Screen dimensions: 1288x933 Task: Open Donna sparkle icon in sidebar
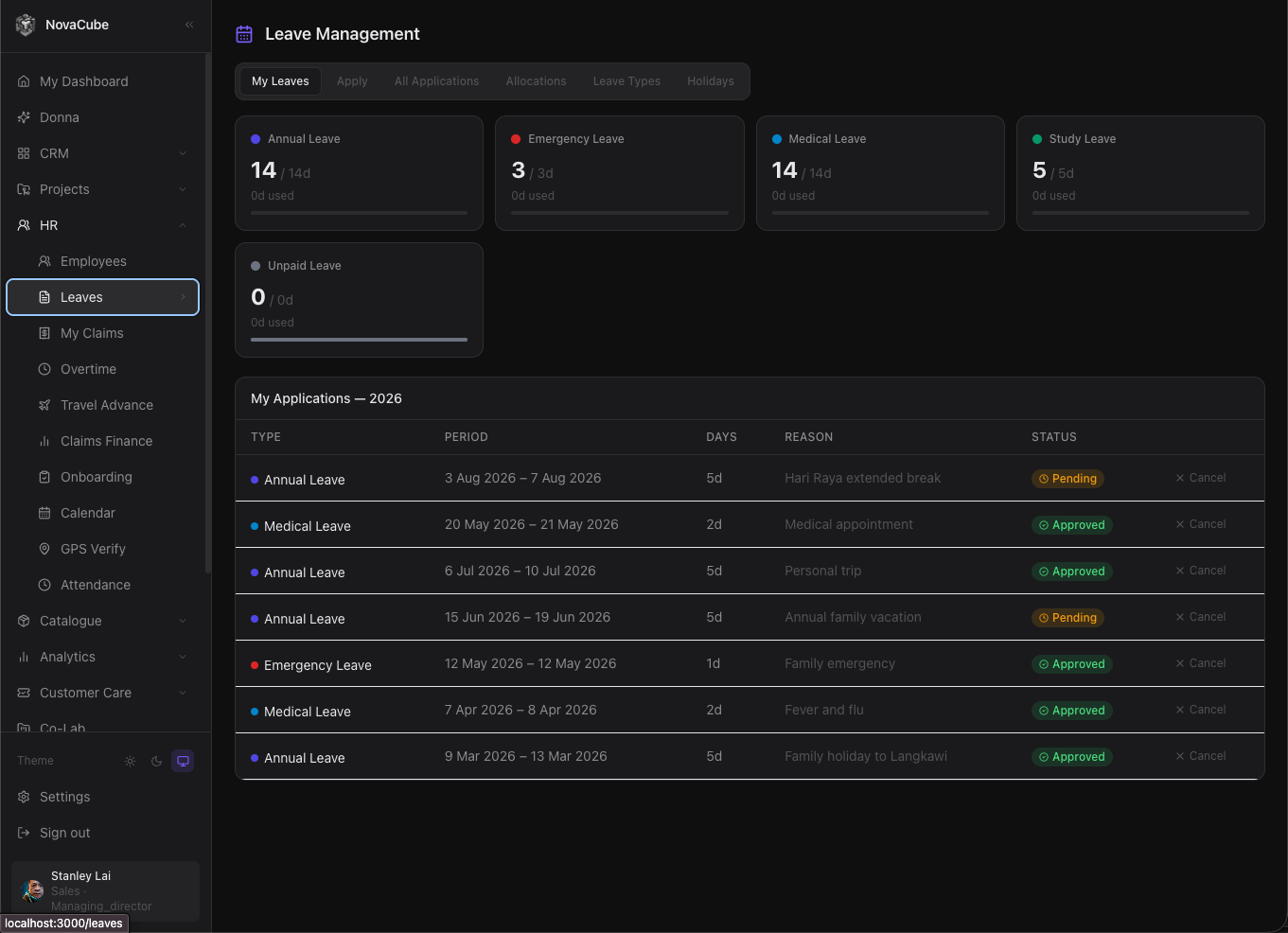(24, 117)
